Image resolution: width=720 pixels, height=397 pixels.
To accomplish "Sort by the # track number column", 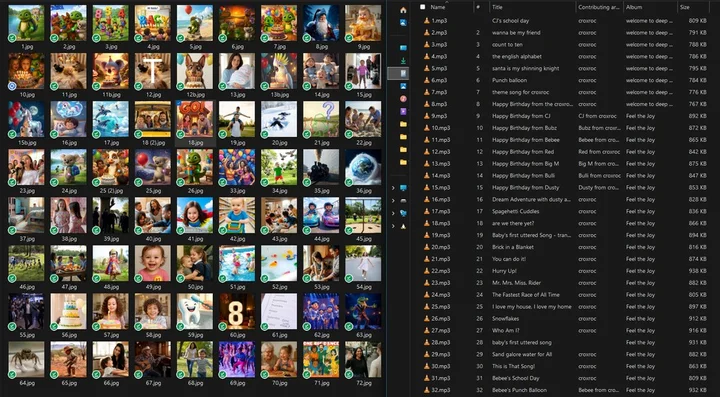I will click(x=478, y=7).
